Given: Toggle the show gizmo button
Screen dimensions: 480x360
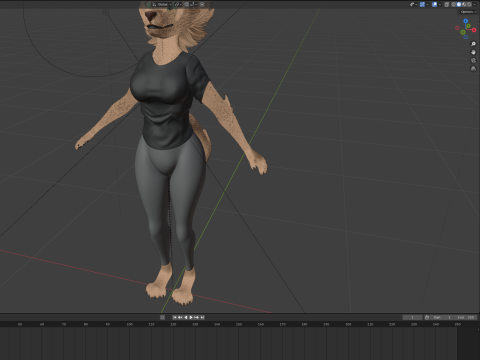Looking at the screenshot, I should (x=422, y=4).
